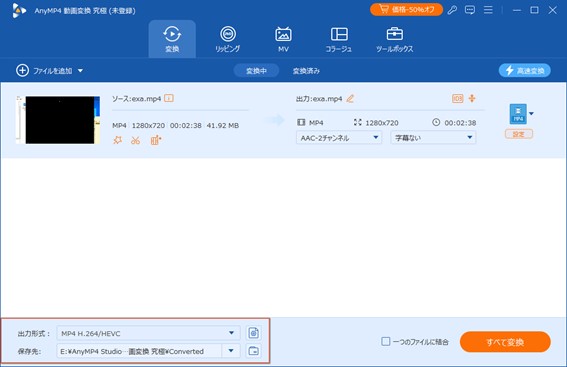Show the 変換中 list

click(256, 71)
